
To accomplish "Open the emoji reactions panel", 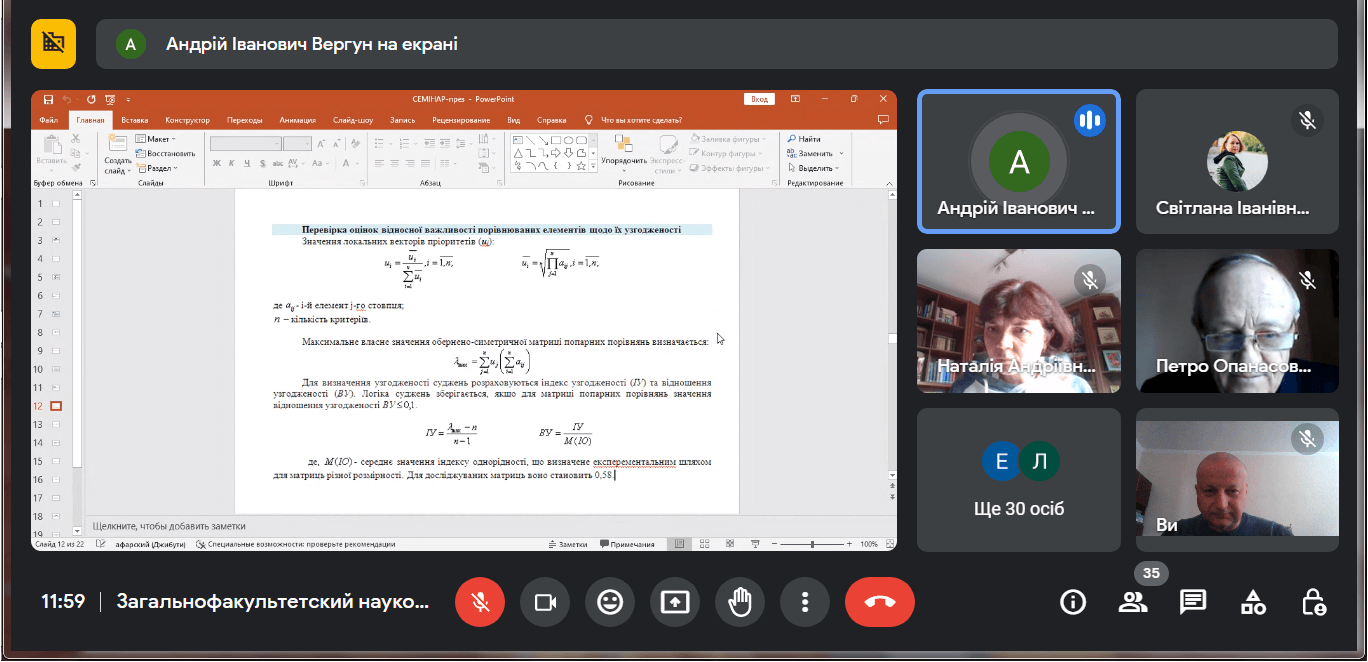I will point(610,602).
